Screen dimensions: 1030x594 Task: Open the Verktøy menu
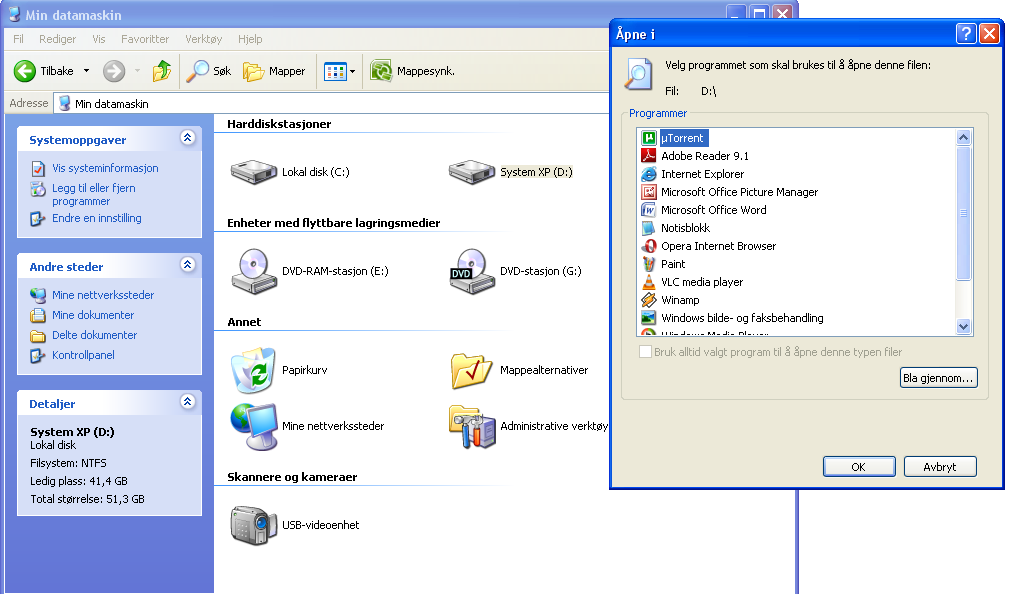click(x=203, y=39)
